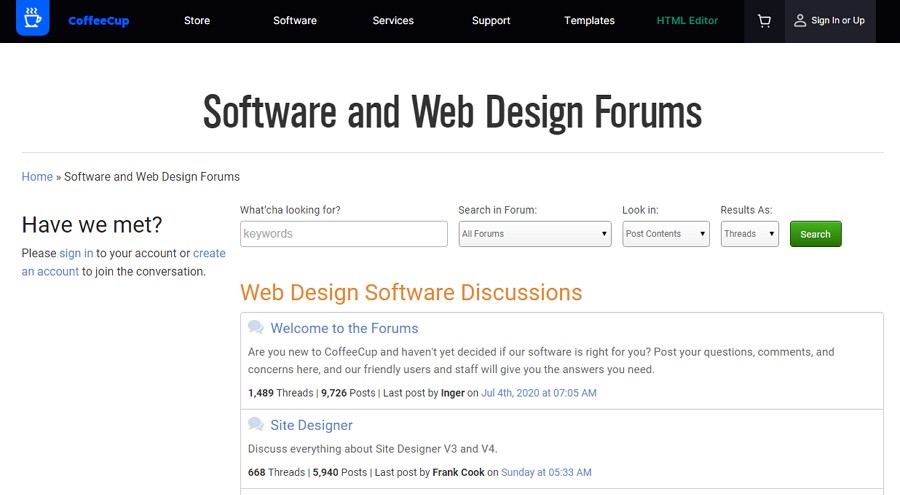Open the Site Designer forum link

point(312,425)
